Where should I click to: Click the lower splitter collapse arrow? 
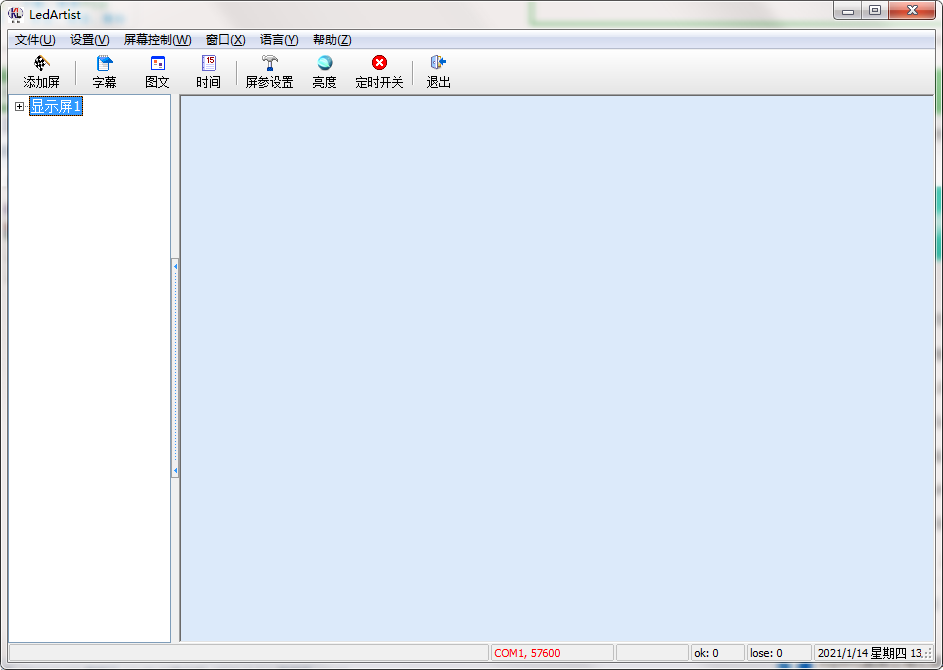pos(176,470)
